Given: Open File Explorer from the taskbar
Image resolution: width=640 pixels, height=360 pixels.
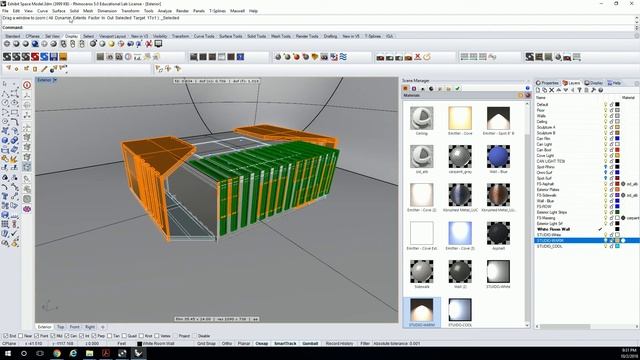Looking at the screenshot, I should tap(89, 353).
